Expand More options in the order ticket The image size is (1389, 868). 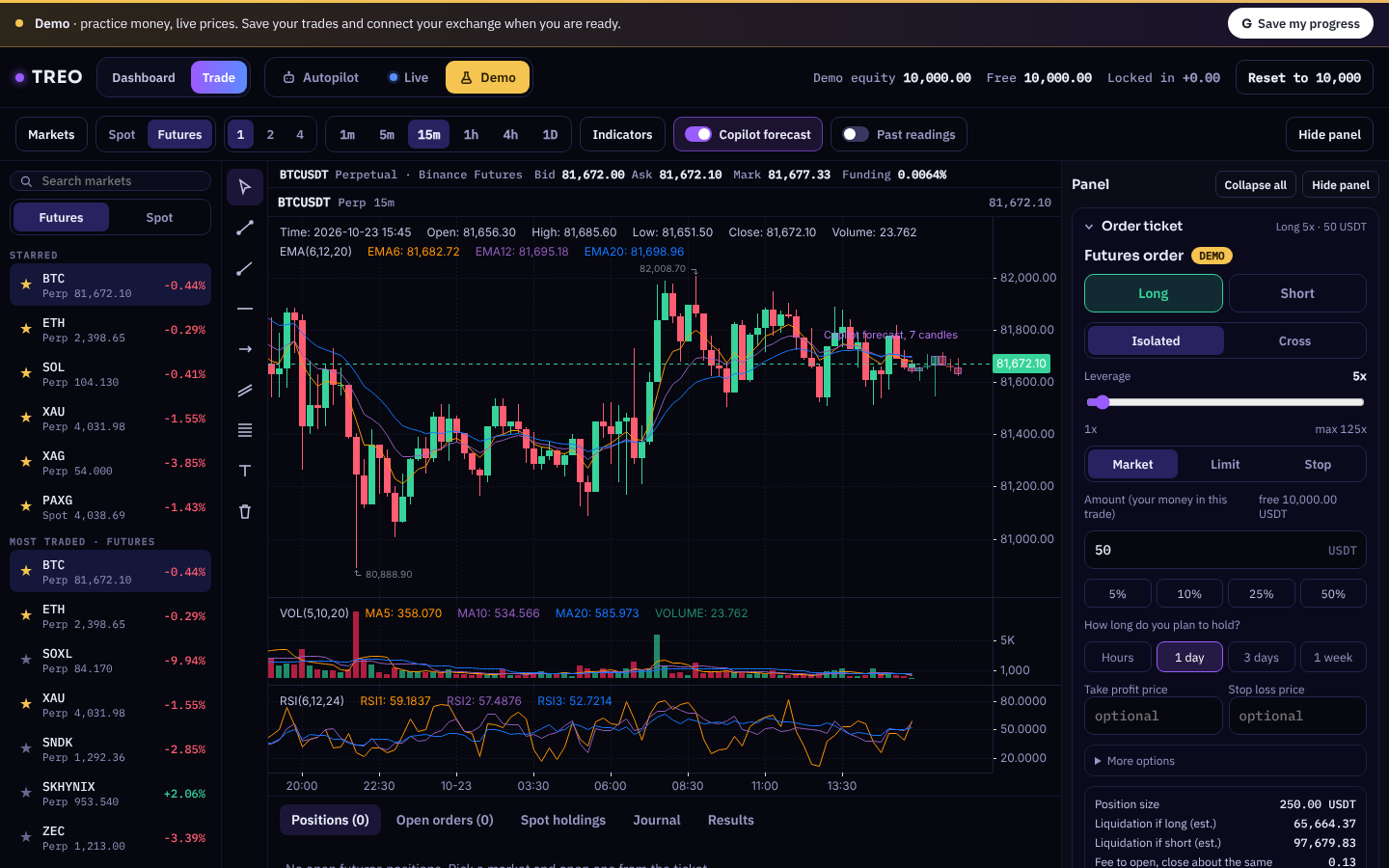(1225, 761)
